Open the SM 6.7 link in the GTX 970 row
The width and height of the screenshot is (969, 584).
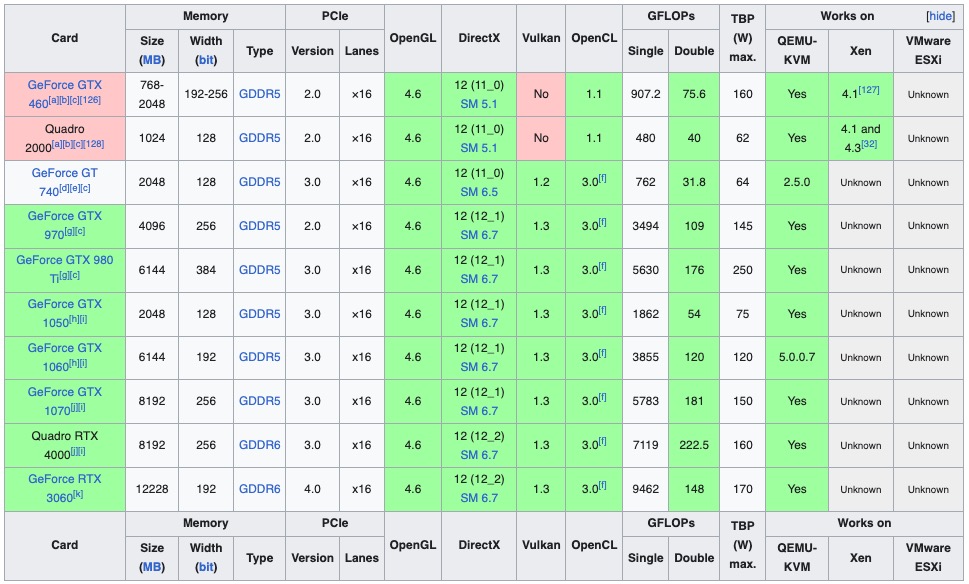479,235
